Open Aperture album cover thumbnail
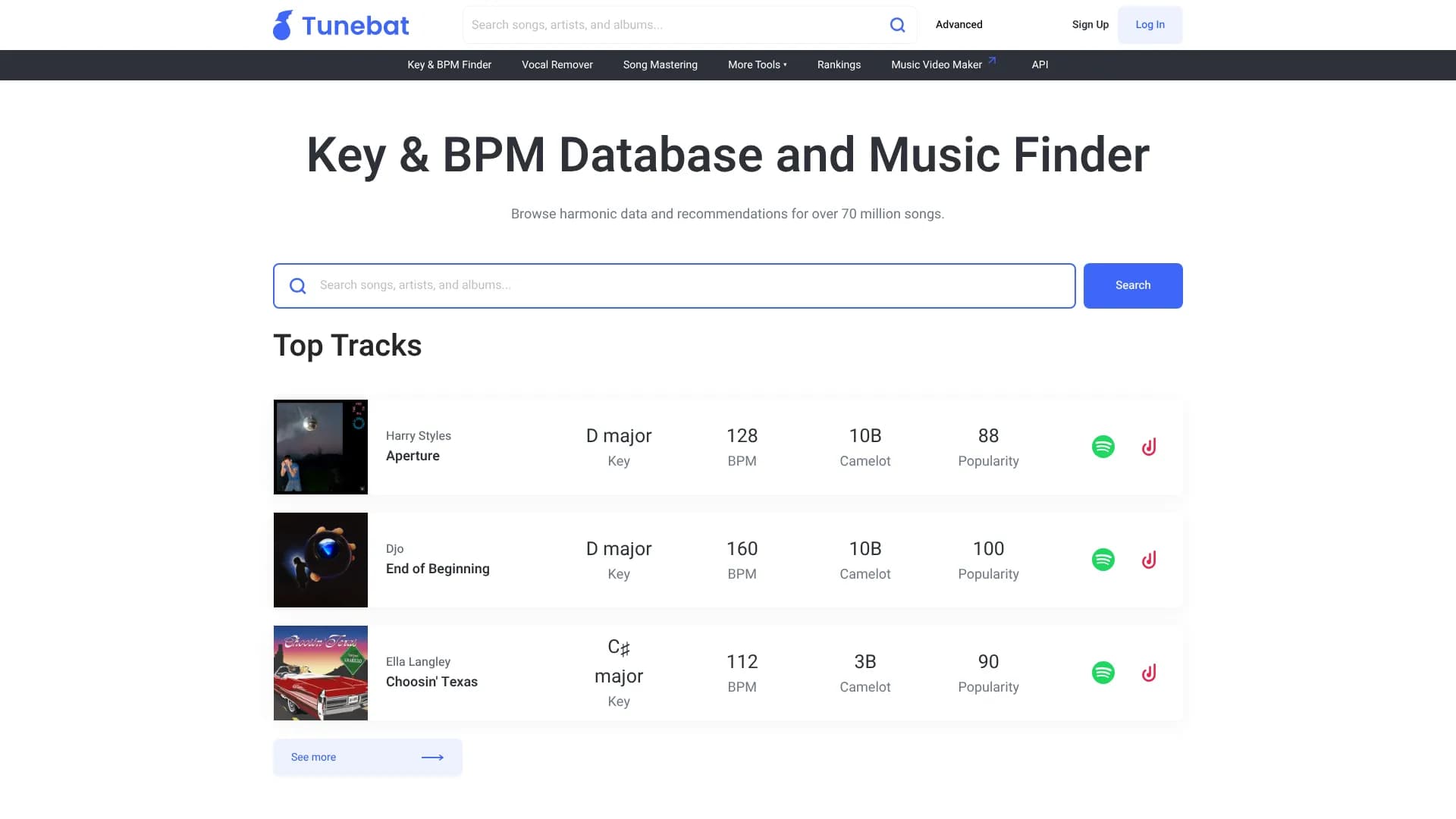The height and width of the screenshot is (819, 1456). (x=321, y=447)
